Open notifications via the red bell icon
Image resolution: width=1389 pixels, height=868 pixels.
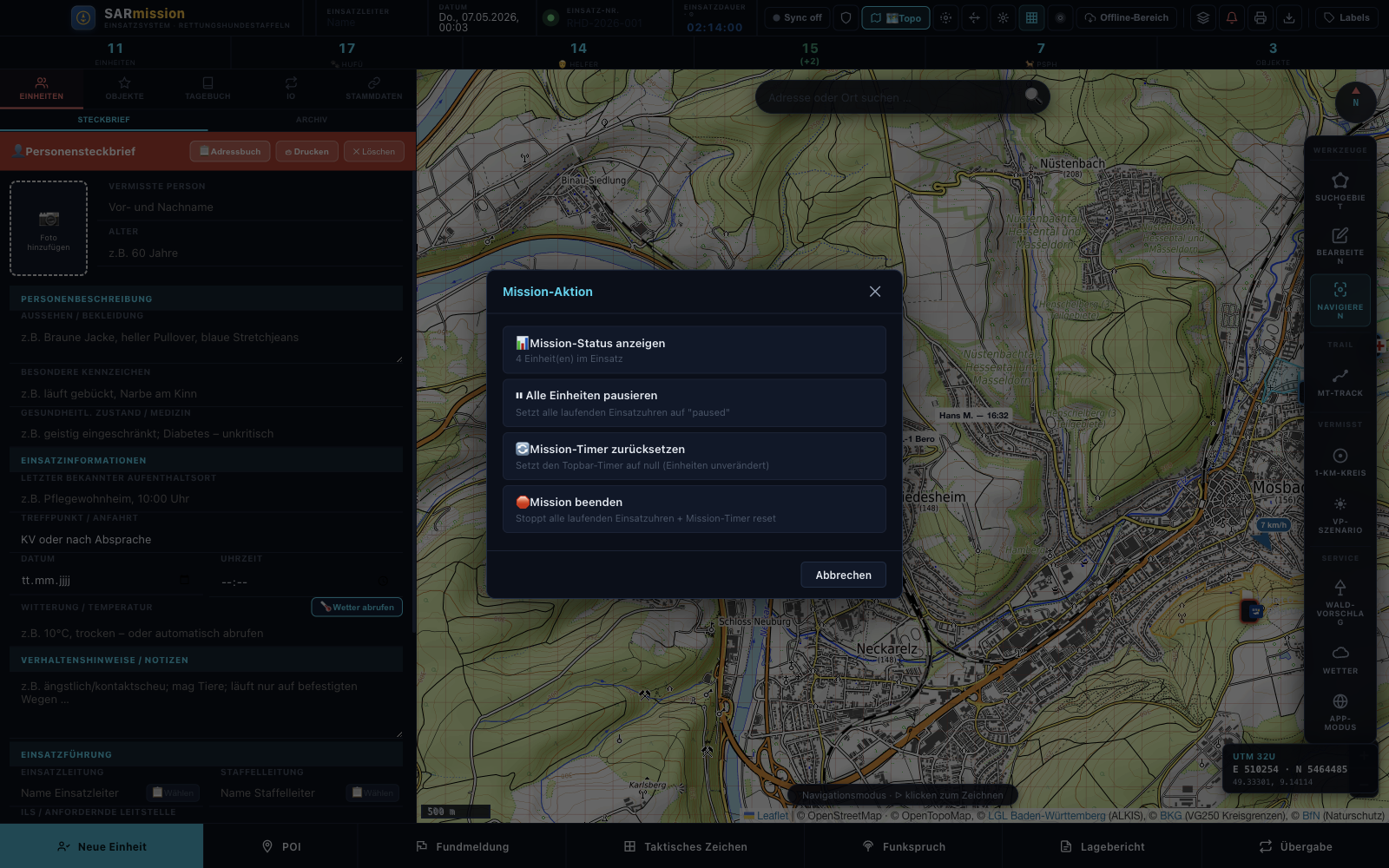pyautogui.click(x=1232, y=17)
